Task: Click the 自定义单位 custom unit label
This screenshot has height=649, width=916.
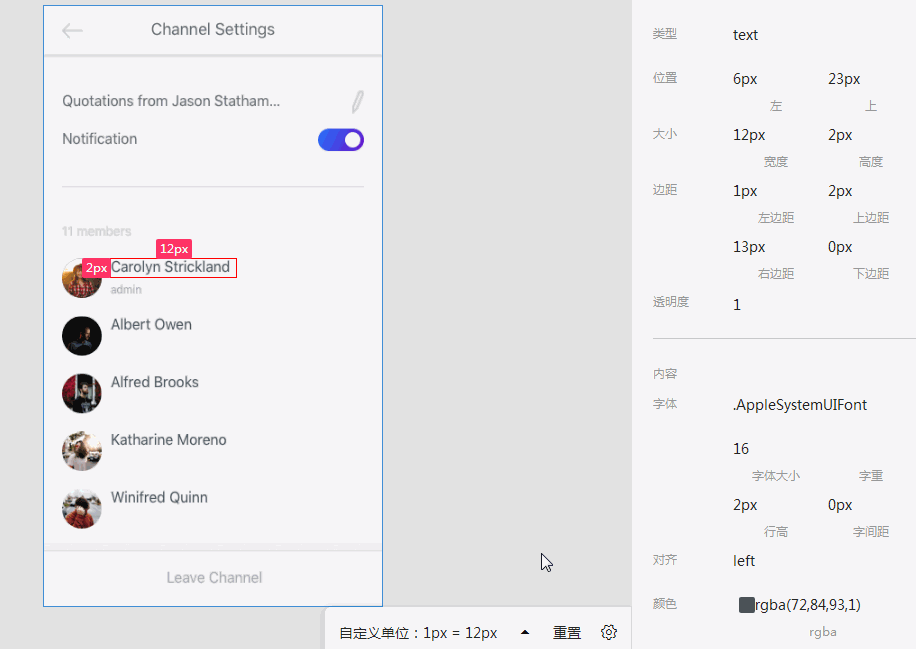Action: click(x=418, y=633)
